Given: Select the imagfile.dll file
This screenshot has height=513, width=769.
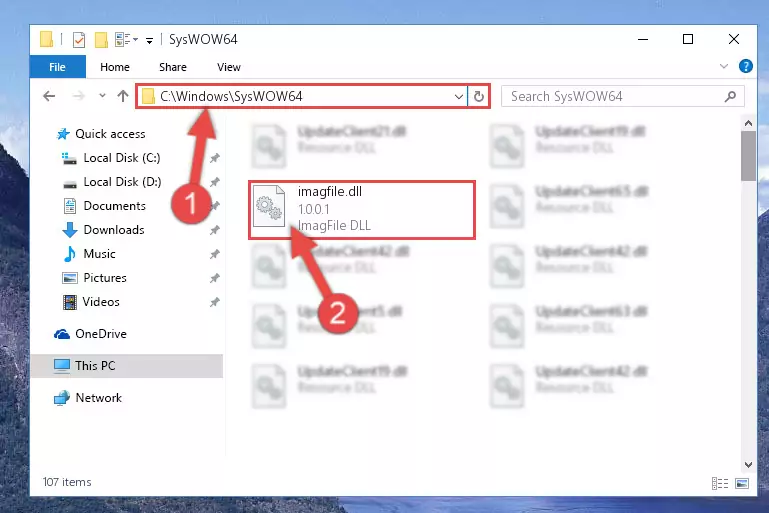Looking at the screenshot, I should coord(361,209).
